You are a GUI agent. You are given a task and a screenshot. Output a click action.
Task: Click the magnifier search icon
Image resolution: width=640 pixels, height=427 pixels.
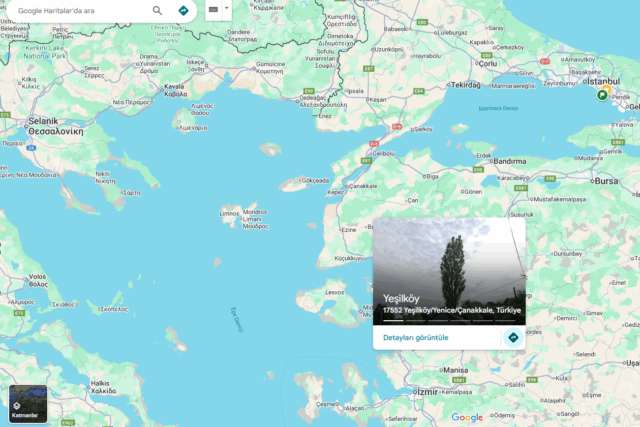[157, 11]
